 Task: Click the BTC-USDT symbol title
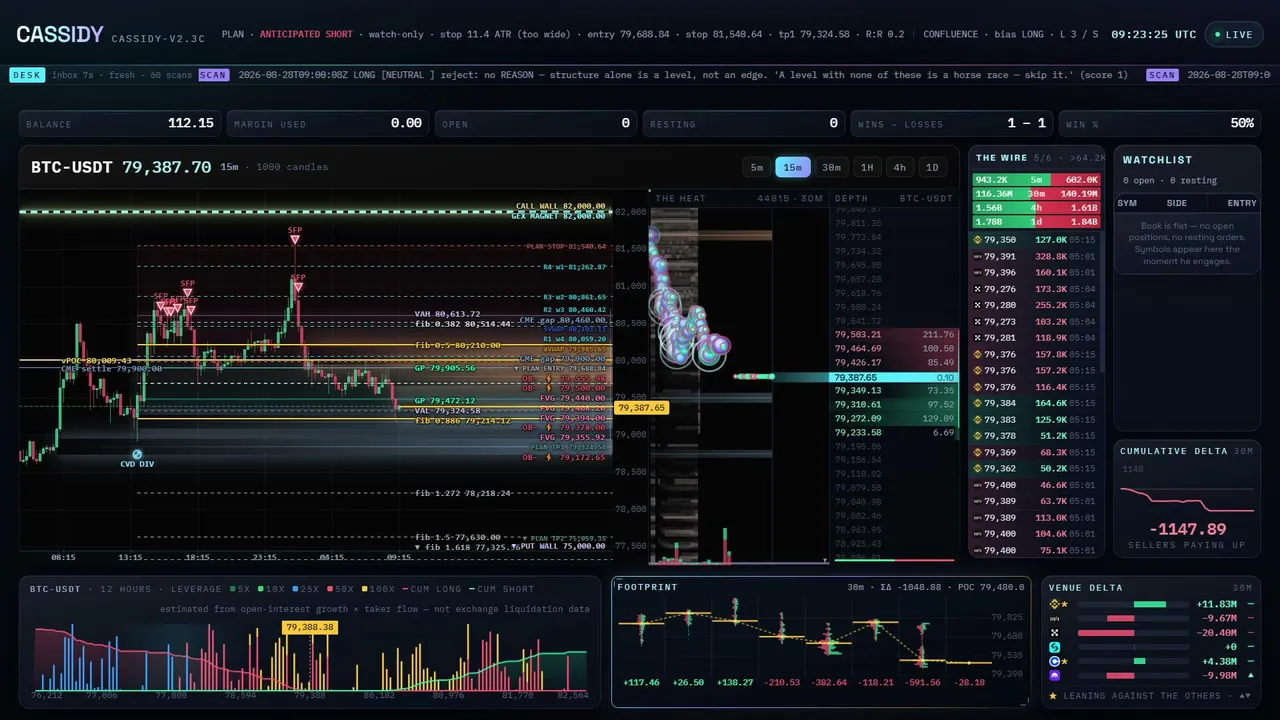(73, 167)
